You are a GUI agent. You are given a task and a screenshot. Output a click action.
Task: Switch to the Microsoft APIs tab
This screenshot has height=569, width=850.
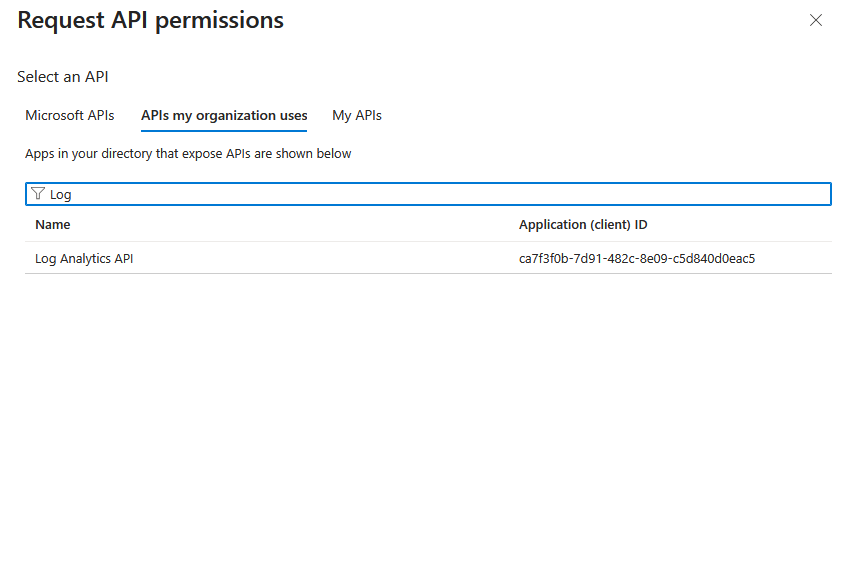click(70, 115)
